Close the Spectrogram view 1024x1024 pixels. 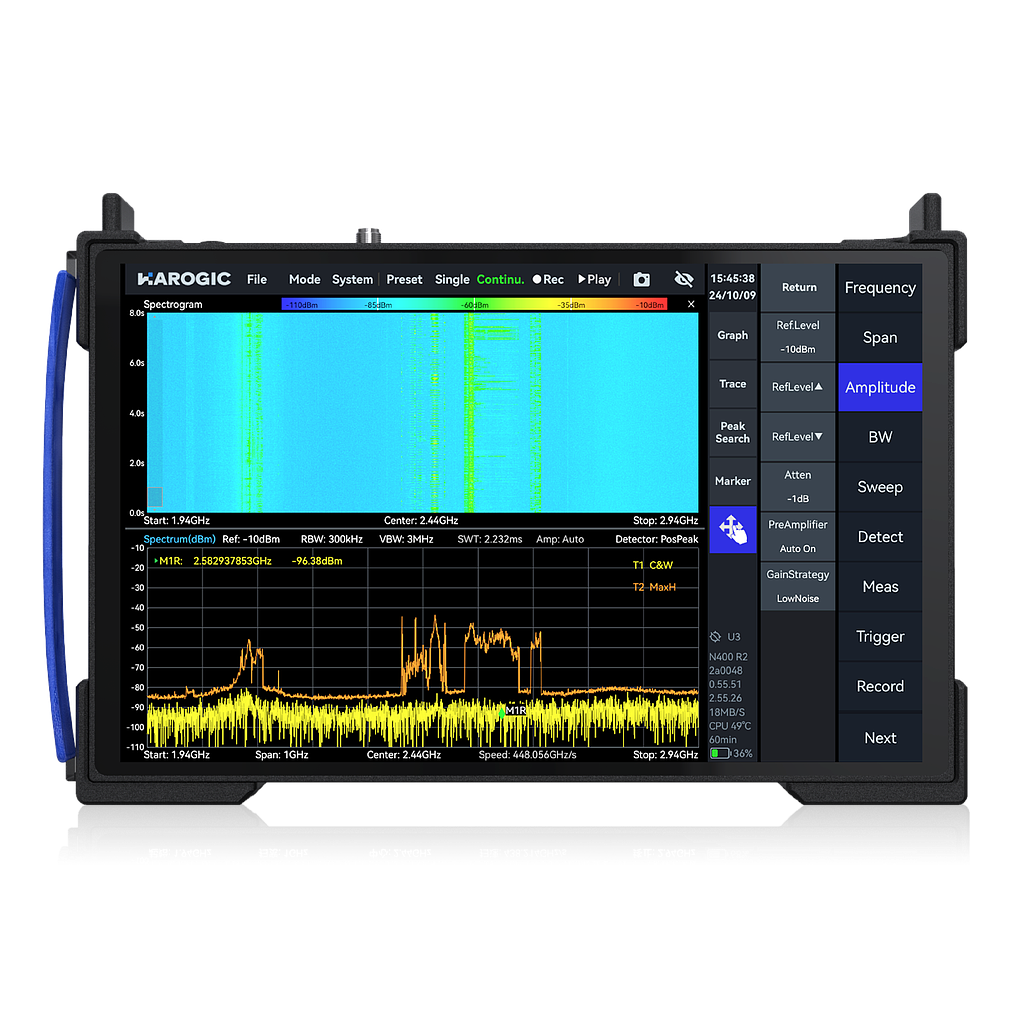coord(690,304)
